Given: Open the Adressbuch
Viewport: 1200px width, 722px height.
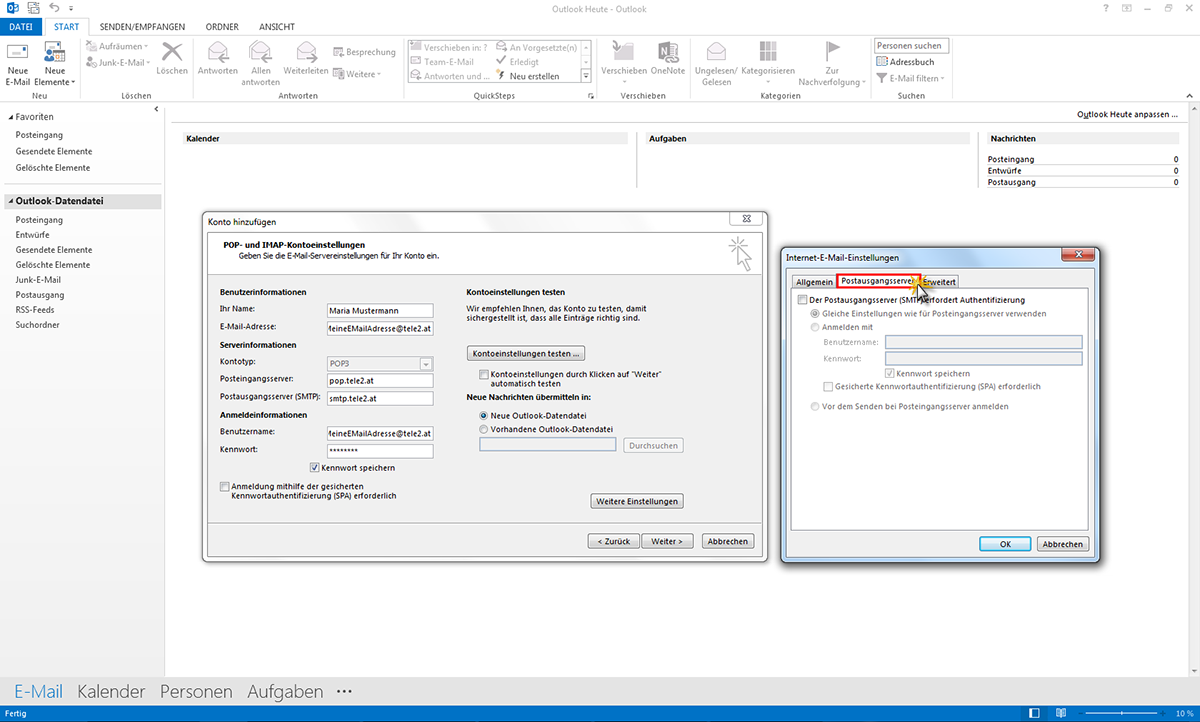Looking at the screenshot, I should [x=905, y=62].
